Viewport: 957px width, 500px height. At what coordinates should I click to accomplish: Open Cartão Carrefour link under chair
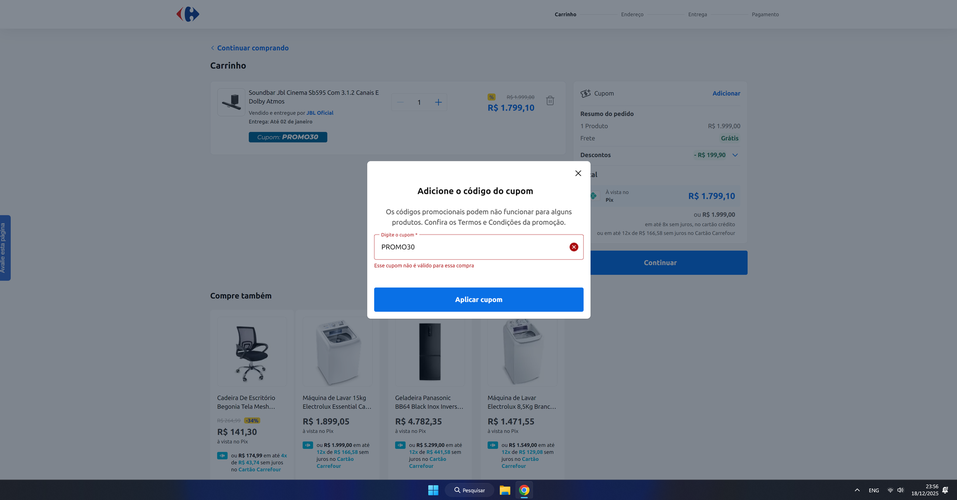tap(259, 469)
